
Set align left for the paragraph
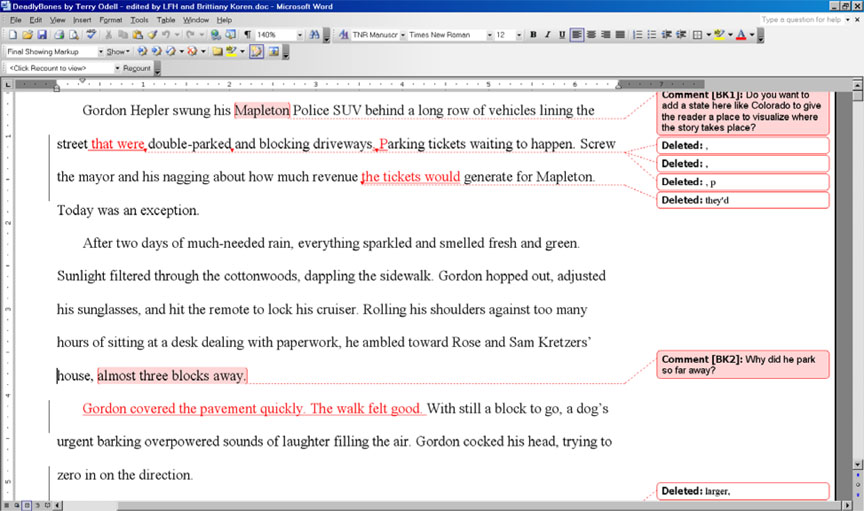(576, 35)
